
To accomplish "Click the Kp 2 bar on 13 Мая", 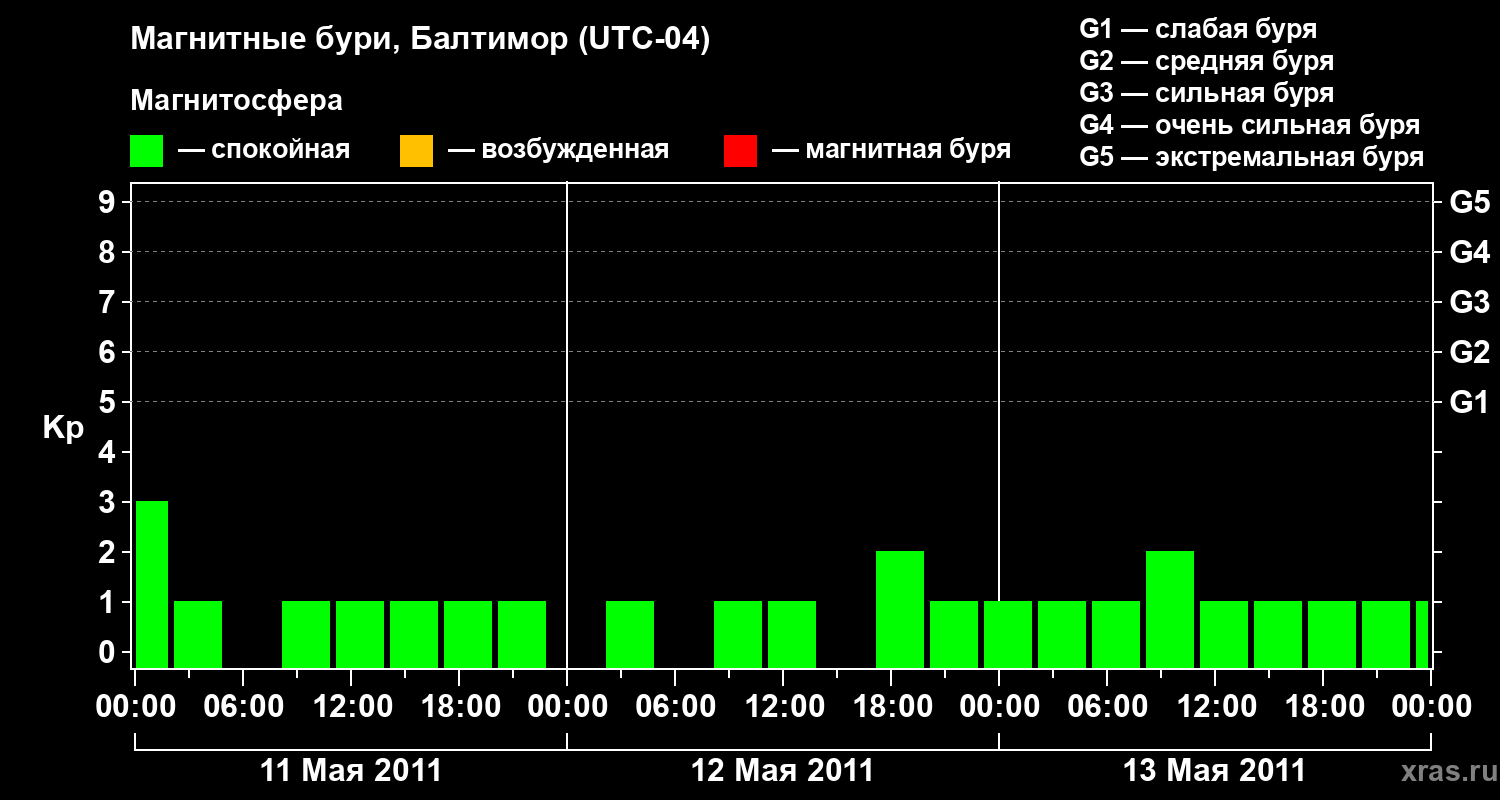I will point(1170,609).
